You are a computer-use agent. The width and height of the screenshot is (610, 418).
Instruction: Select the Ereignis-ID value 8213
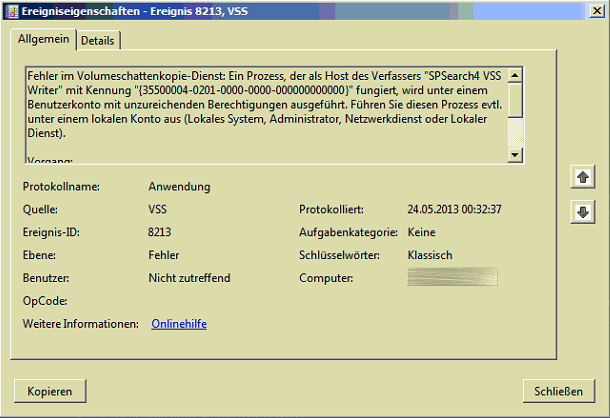pos(161,232)
